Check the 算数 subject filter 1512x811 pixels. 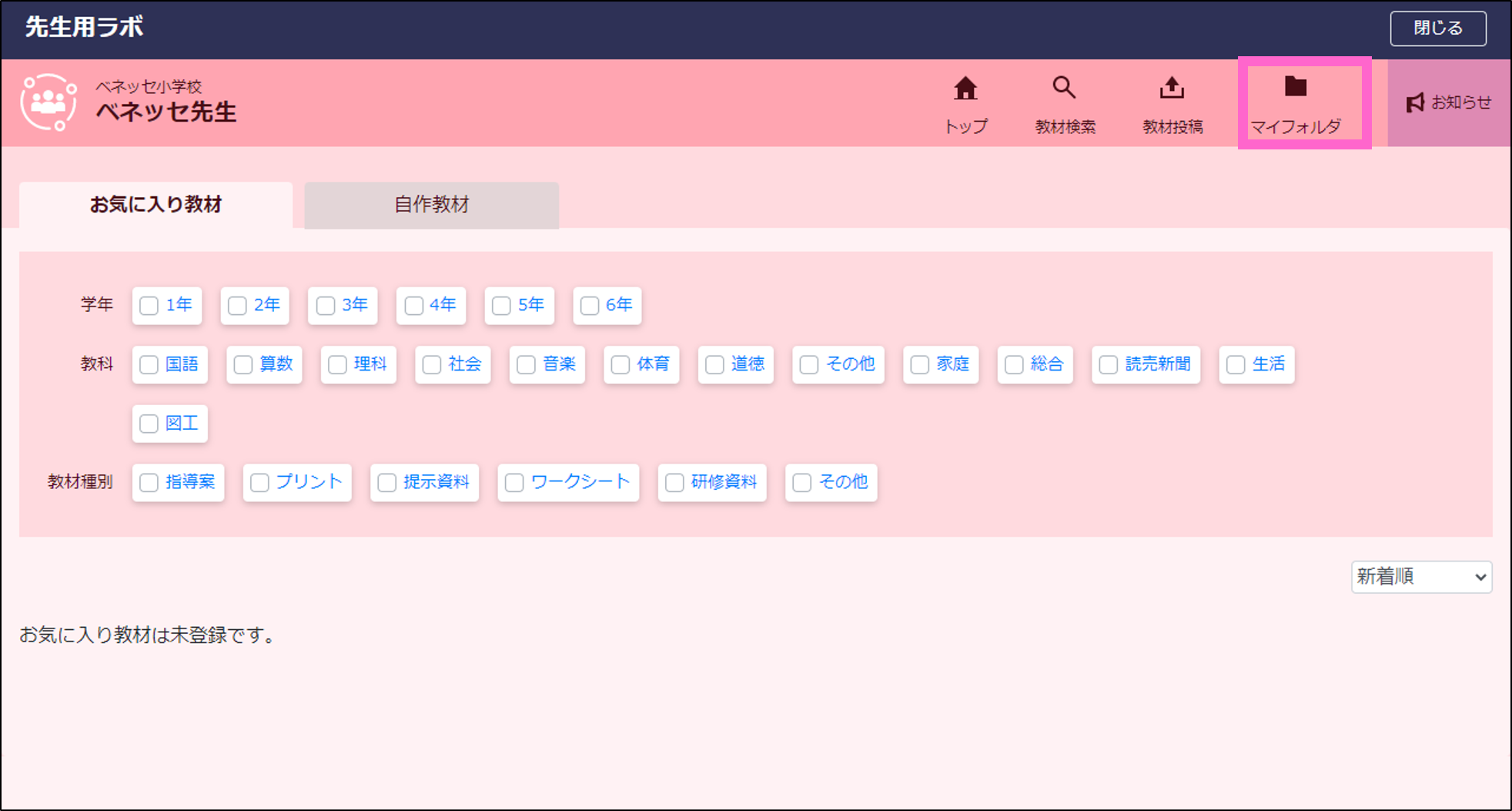click(243, 364)
